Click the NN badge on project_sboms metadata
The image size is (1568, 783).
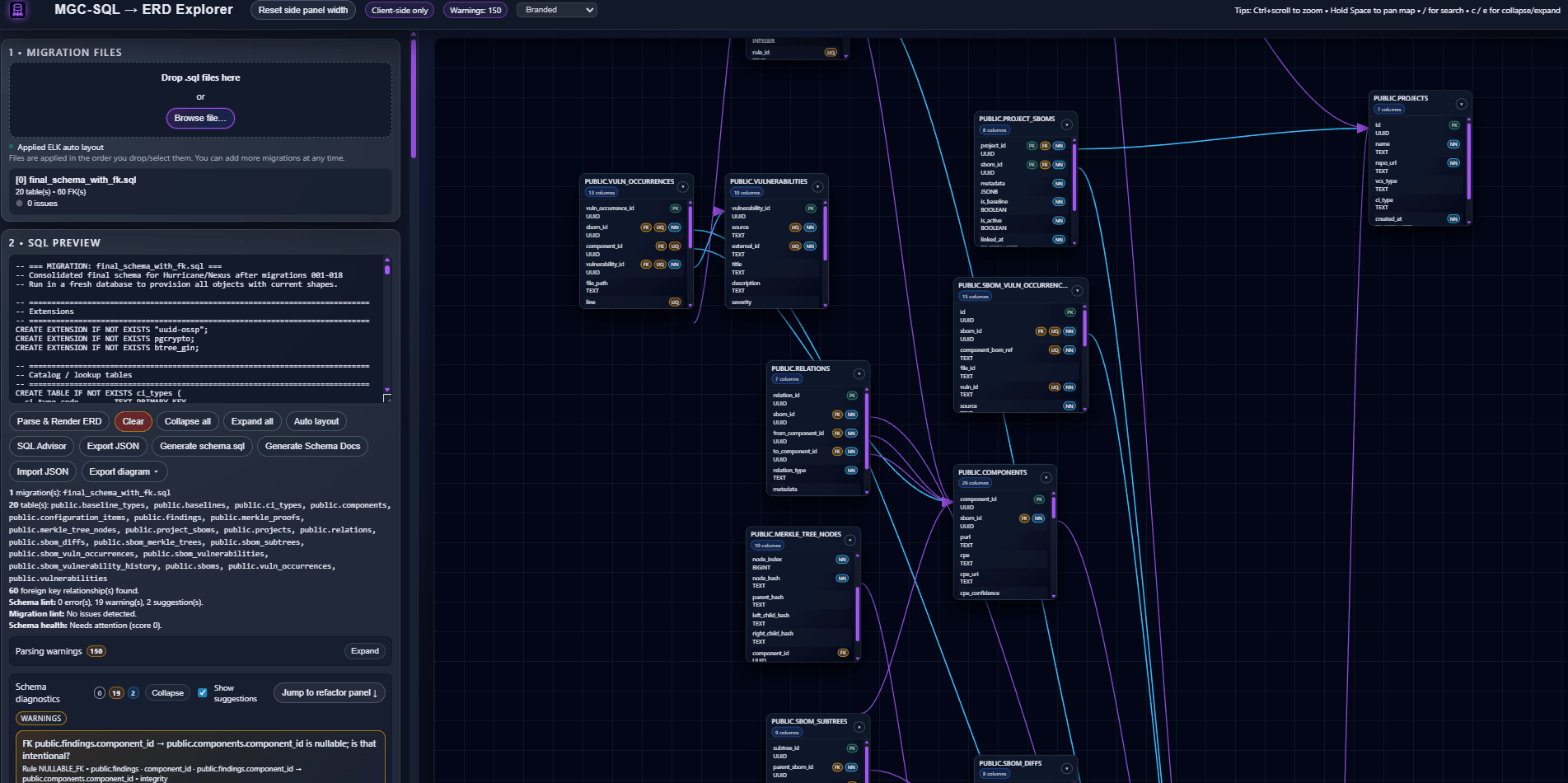click(x=1059, y=184)
